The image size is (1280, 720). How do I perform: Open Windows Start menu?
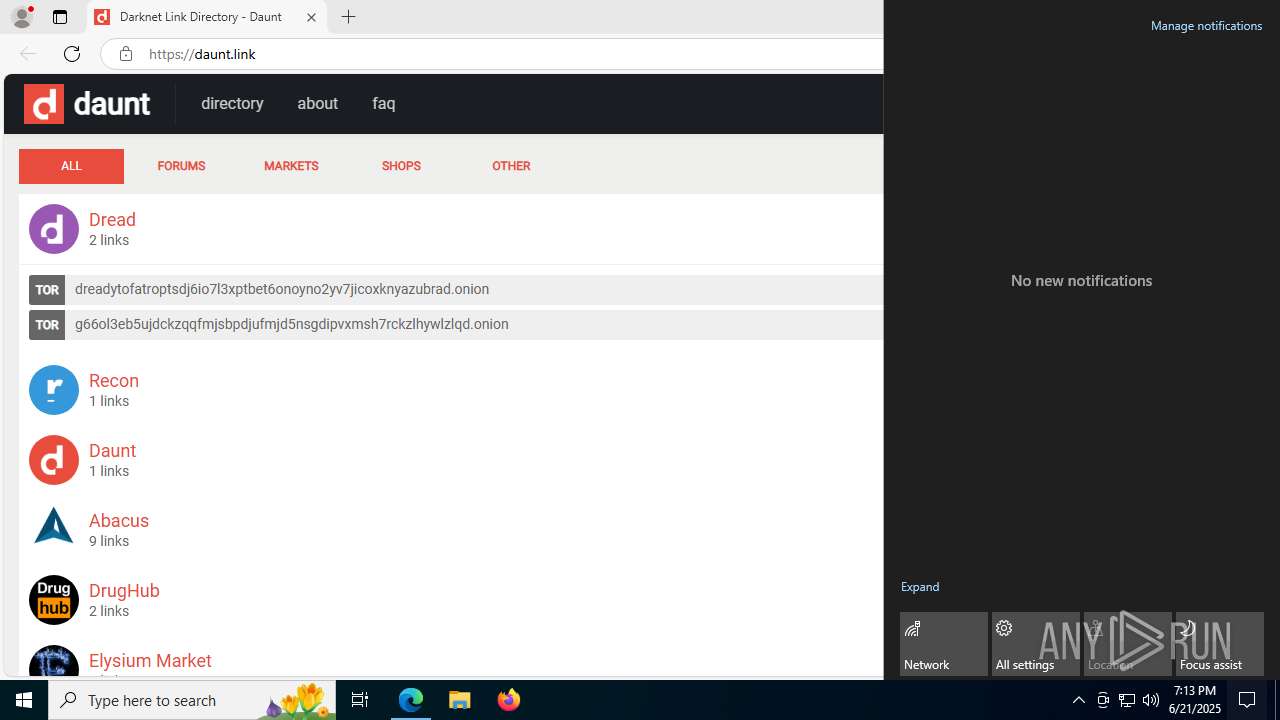(24, 700)
